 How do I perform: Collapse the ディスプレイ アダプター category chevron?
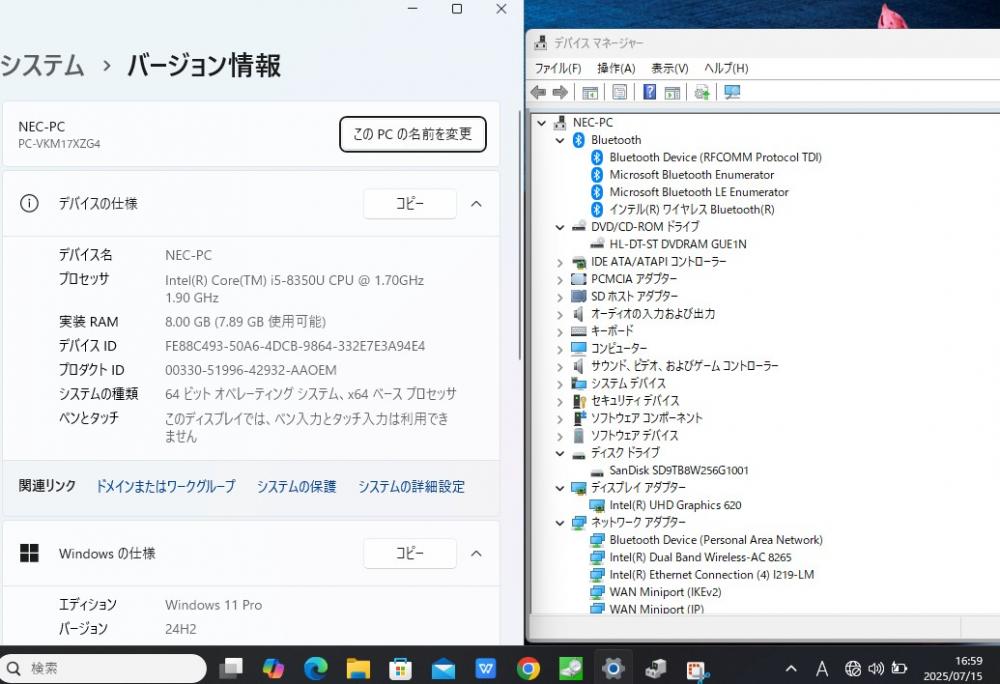pos(560,488)
